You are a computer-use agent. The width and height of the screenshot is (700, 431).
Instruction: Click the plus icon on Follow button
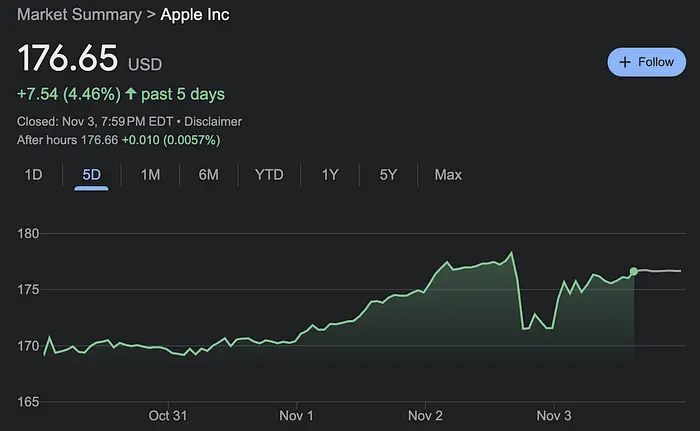625,62
